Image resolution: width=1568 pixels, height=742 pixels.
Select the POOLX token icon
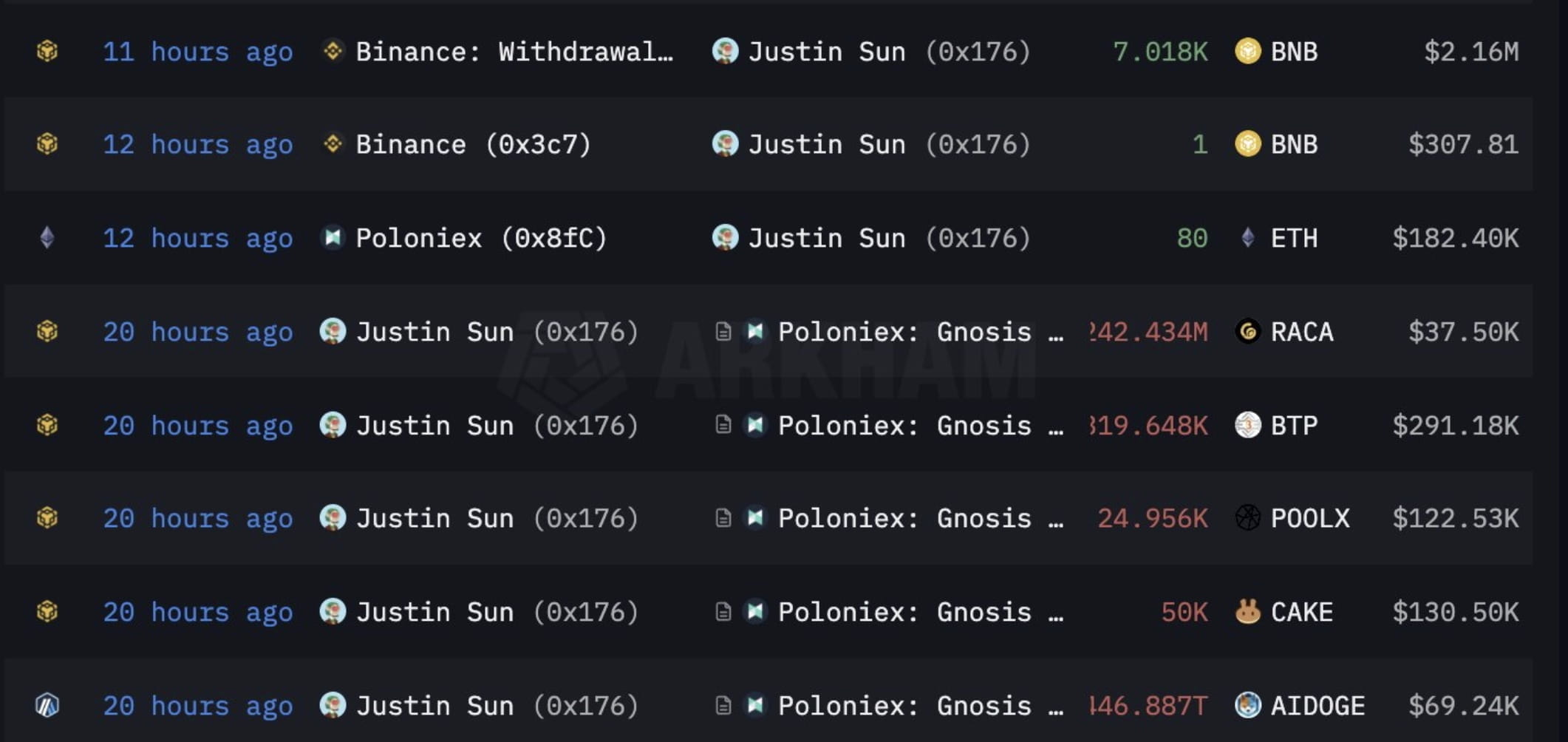click(1247, 518)
